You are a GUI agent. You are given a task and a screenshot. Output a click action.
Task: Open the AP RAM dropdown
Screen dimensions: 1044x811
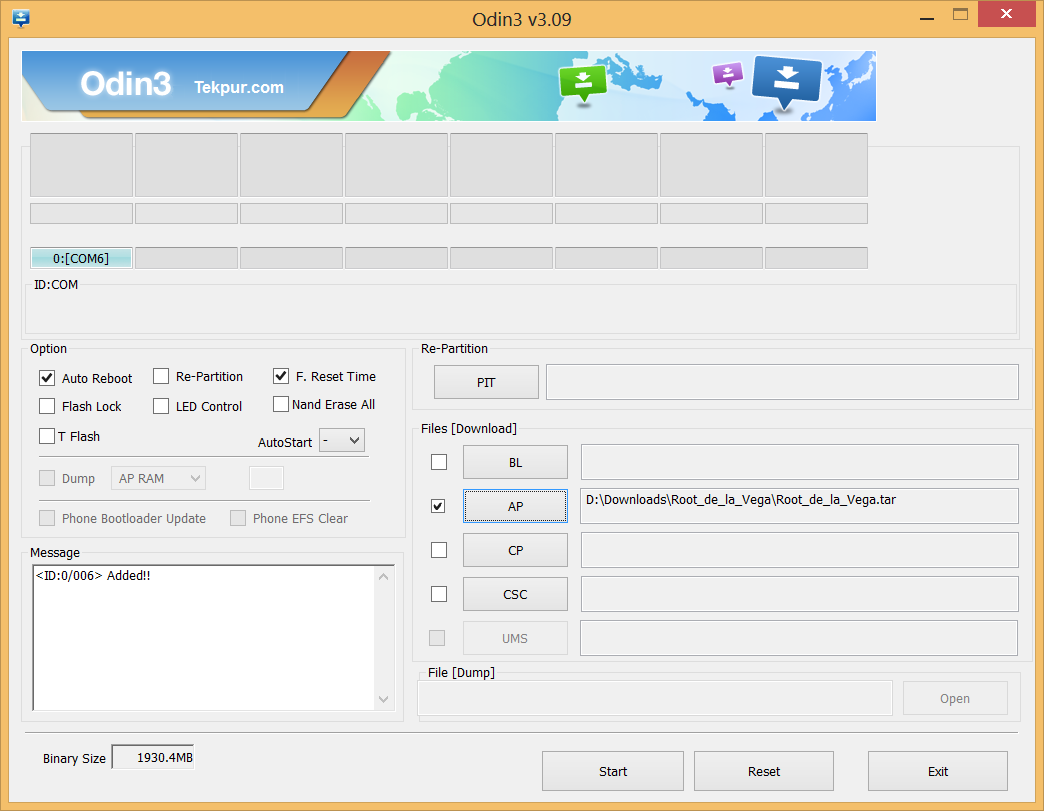[x=158, y=478]
